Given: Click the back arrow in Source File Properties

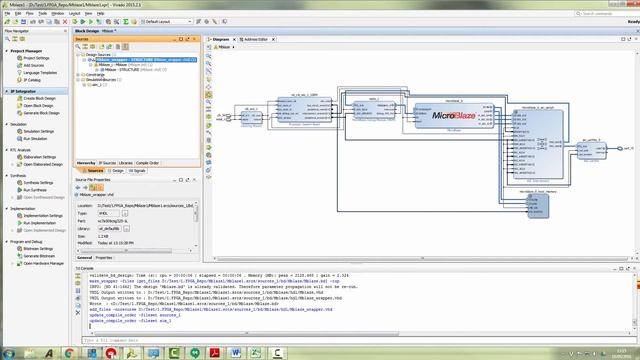Looking at the screenshot, I should (78, 187).
